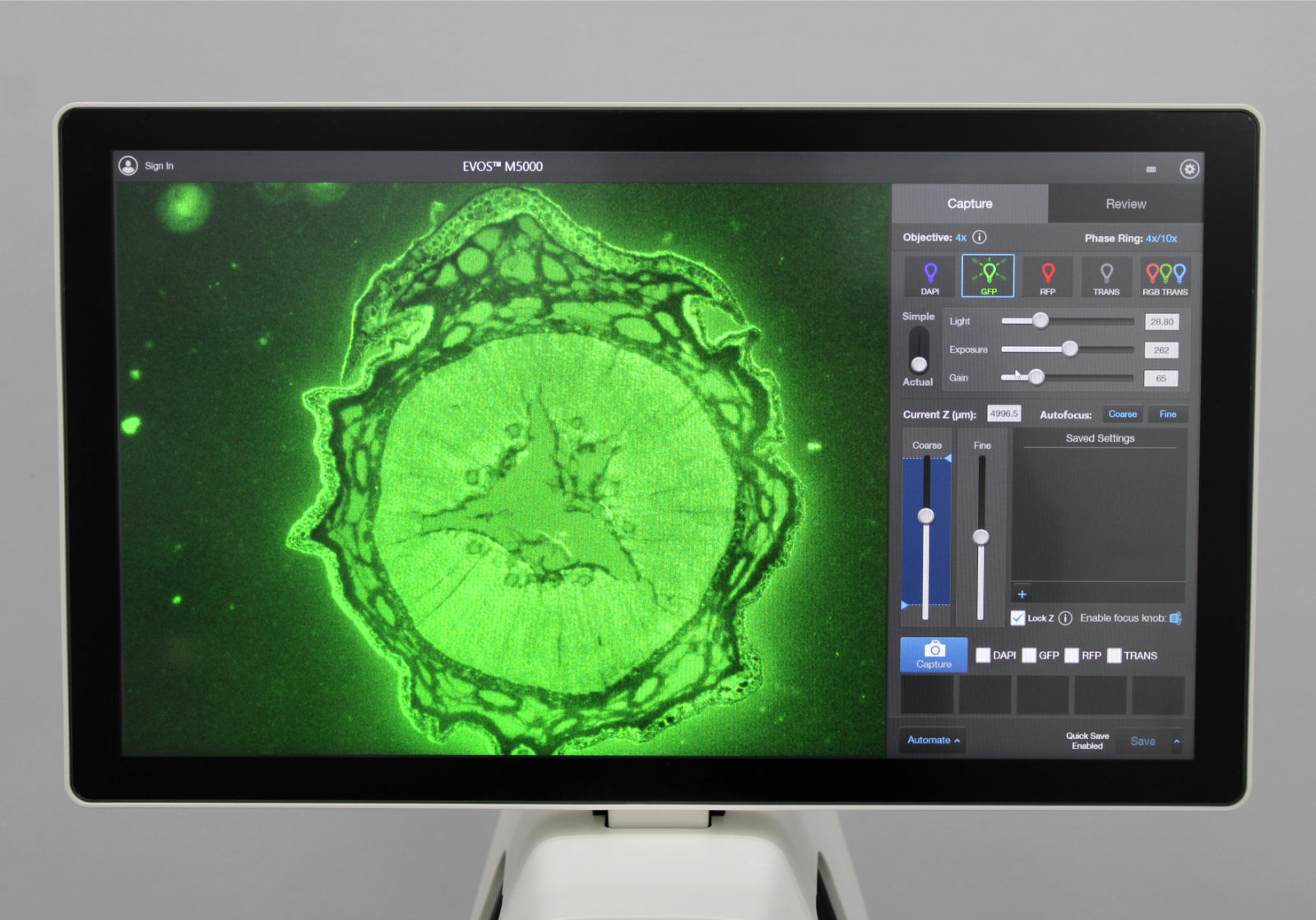Click the Gain value field 65

pos(1161,378)
